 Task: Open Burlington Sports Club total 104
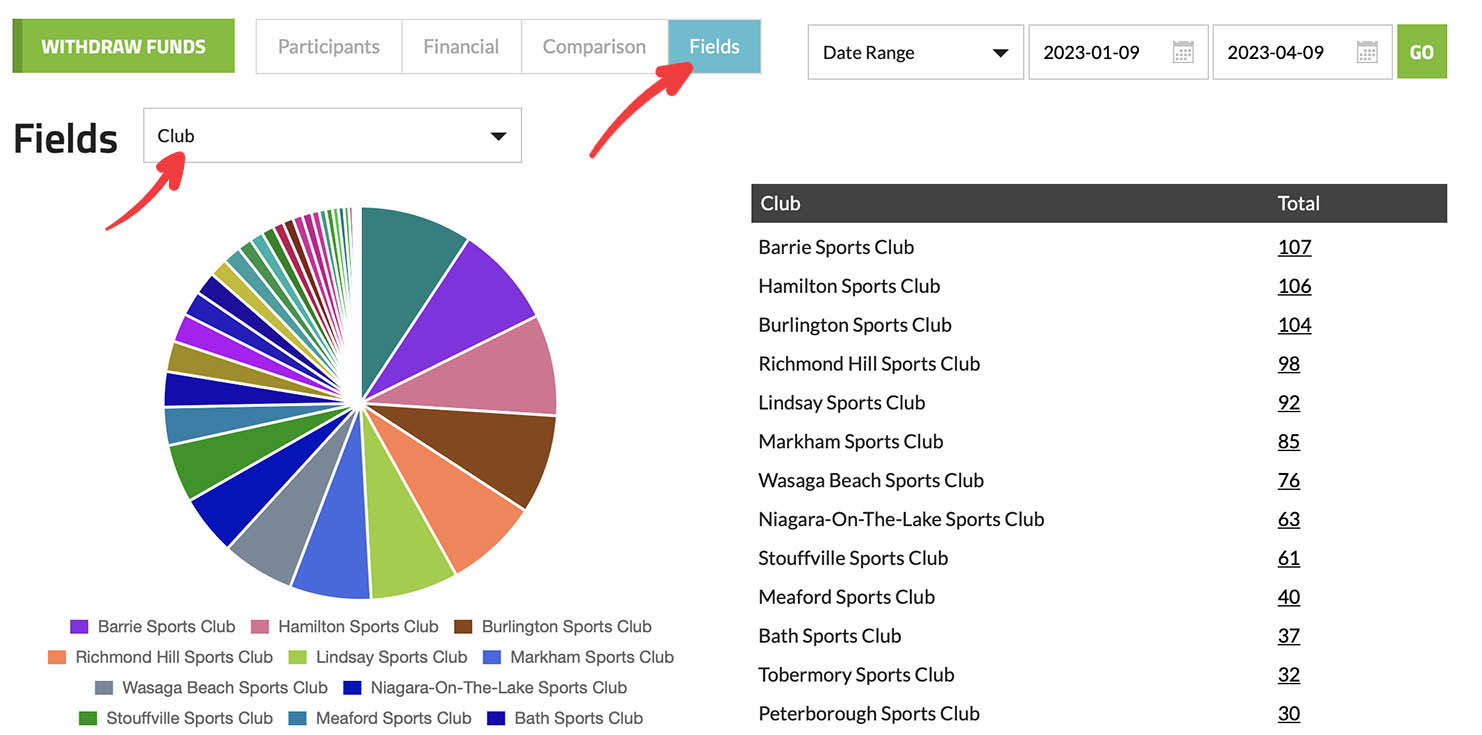(1294, 325)
